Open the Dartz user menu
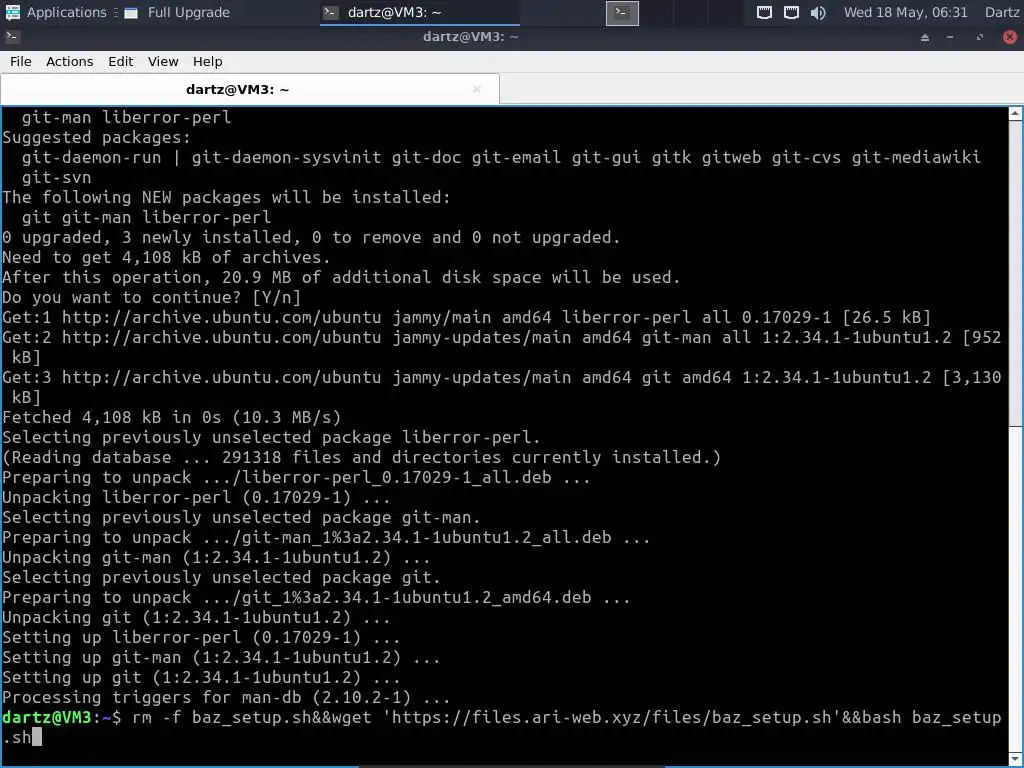Screen dimensions: 1024x768 [1002, 12]
